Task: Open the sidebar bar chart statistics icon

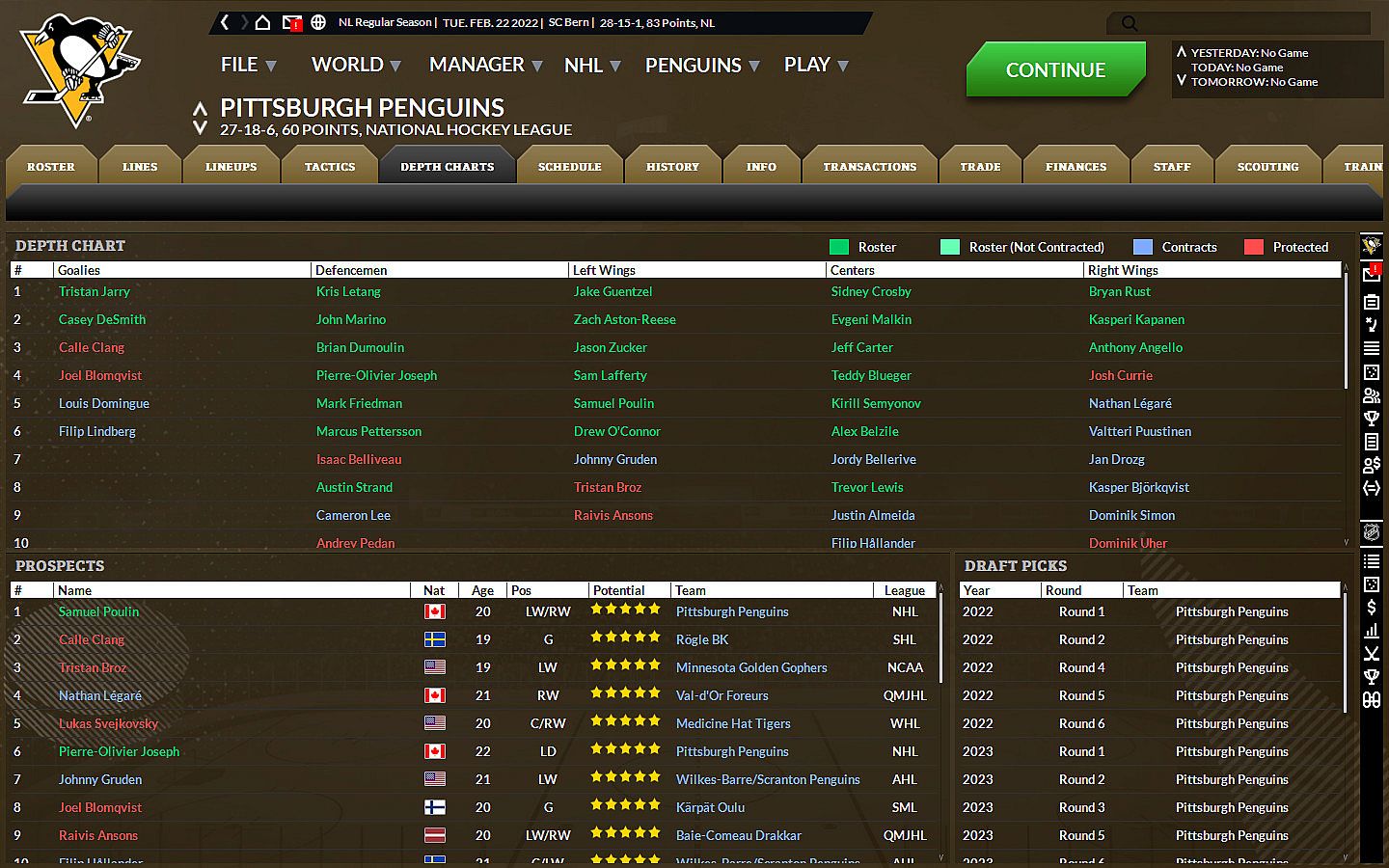Action: [x=1372, y=630]
